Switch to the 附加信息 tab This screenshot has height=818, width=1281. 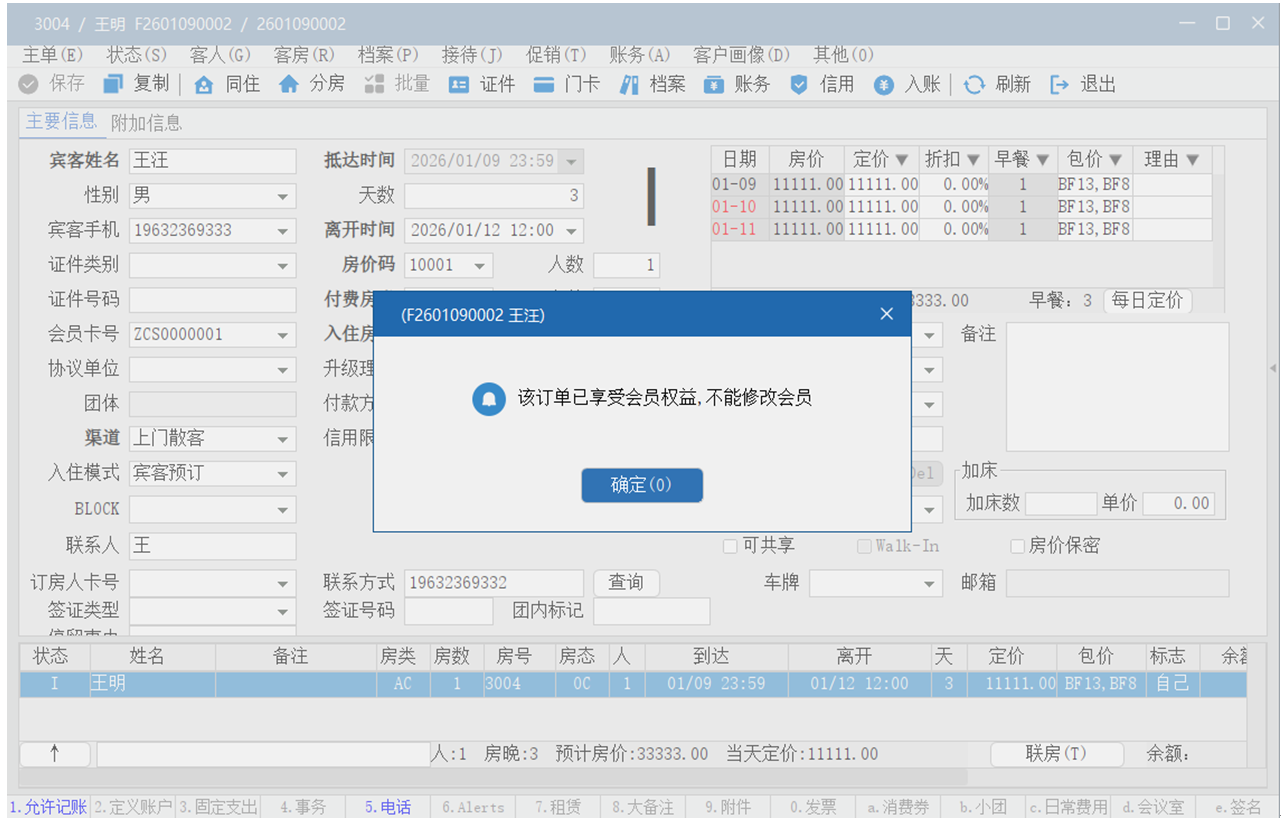(146, 123)
